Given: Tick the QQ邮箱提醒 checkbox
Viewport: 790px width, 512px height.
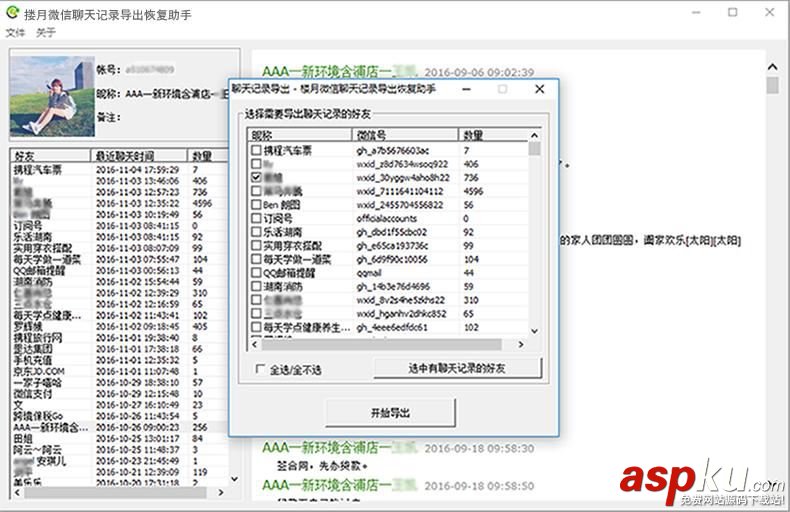Looking at the screenshot, I should pyautogui.click(x=256, y=272).
